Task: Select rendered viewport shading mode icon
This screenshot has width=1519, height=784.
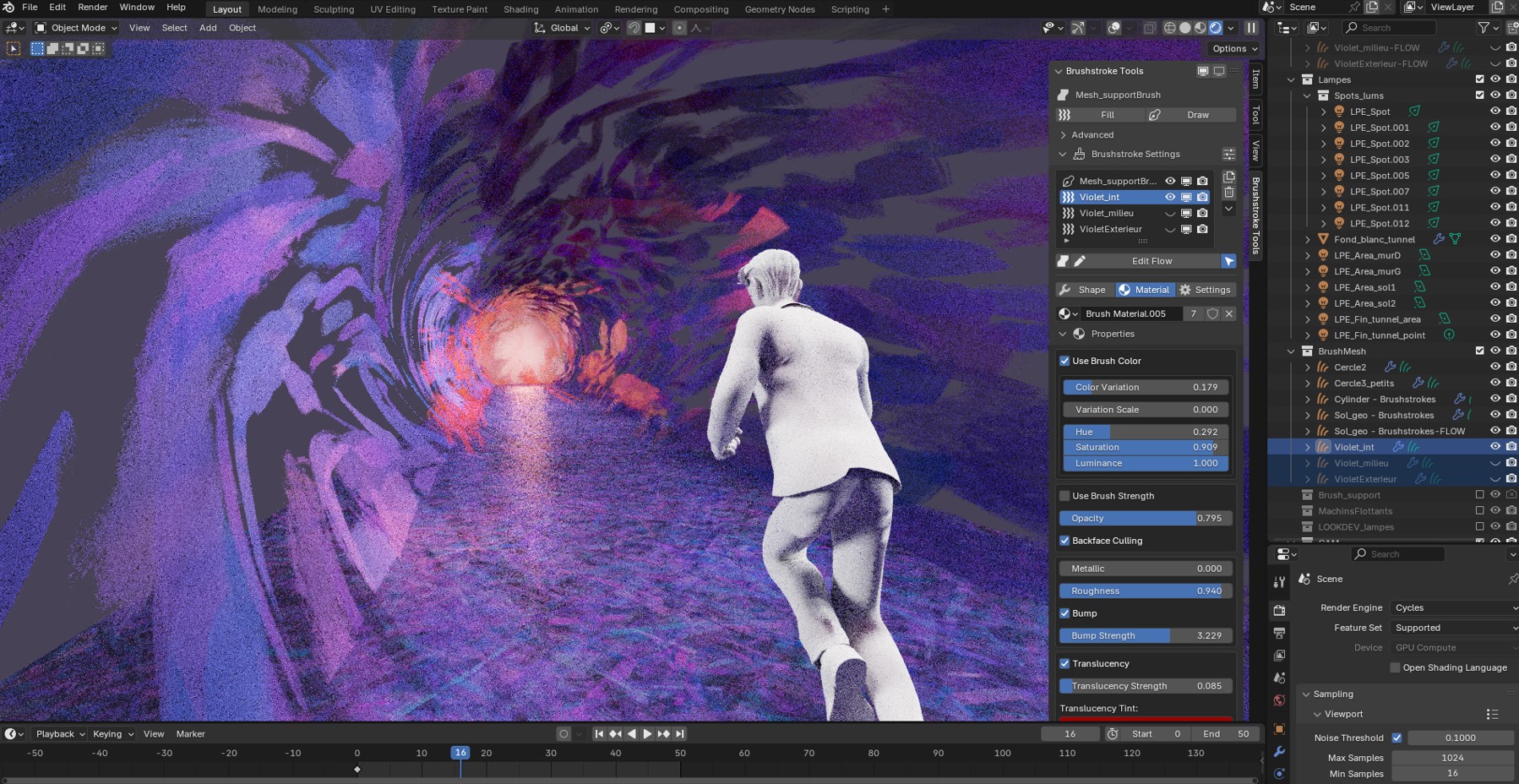Action: (1216, 28)
